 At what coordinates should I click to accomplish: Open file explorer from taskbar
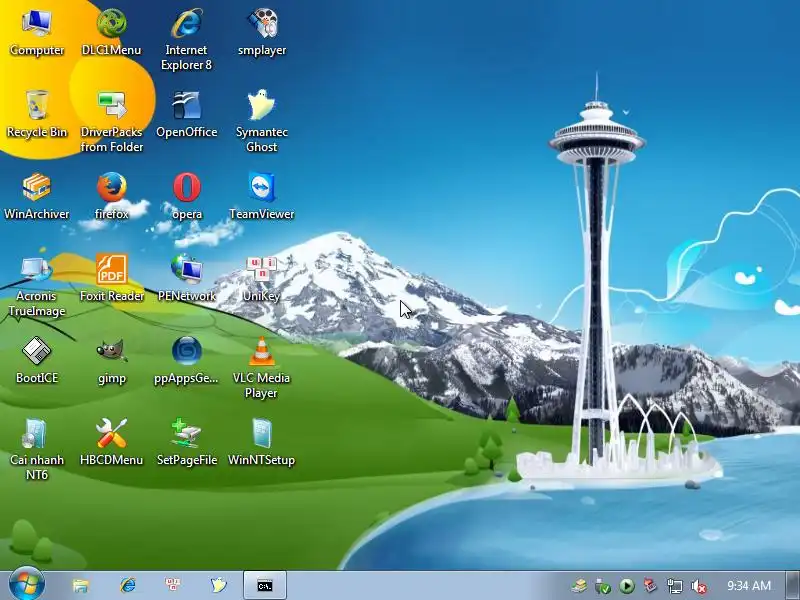click(x=81, y=585)
